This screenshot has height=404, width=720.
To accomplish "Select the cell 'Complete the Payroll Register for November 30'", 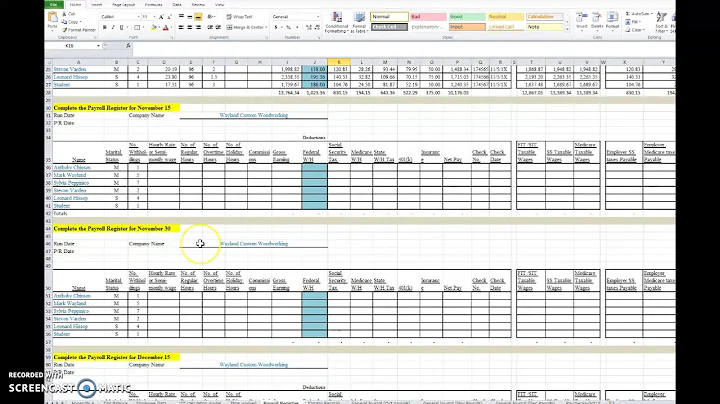I will pos(116,229).
